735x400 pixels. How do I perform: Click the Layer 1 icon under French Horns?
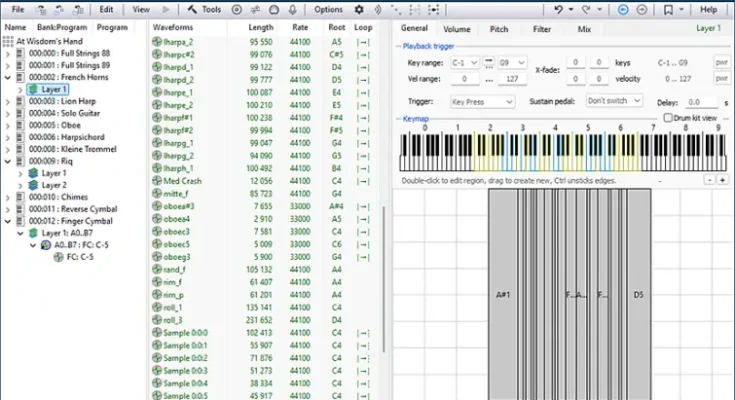tap(33, 89)
